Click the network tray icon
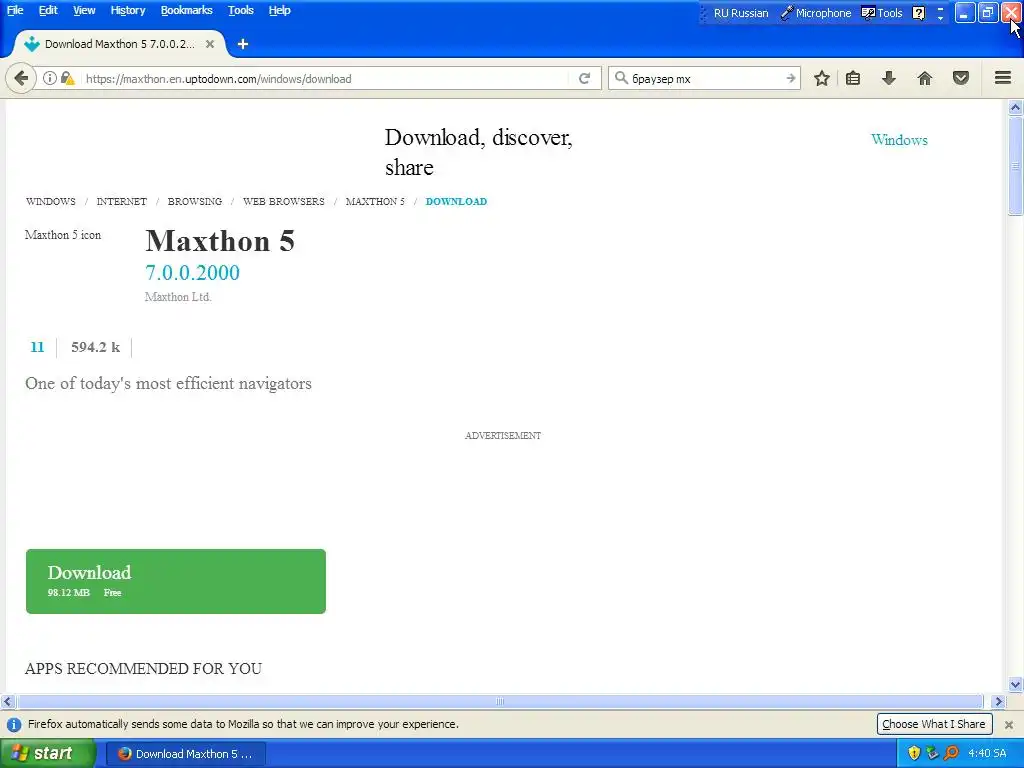 (x=932, y=753)
